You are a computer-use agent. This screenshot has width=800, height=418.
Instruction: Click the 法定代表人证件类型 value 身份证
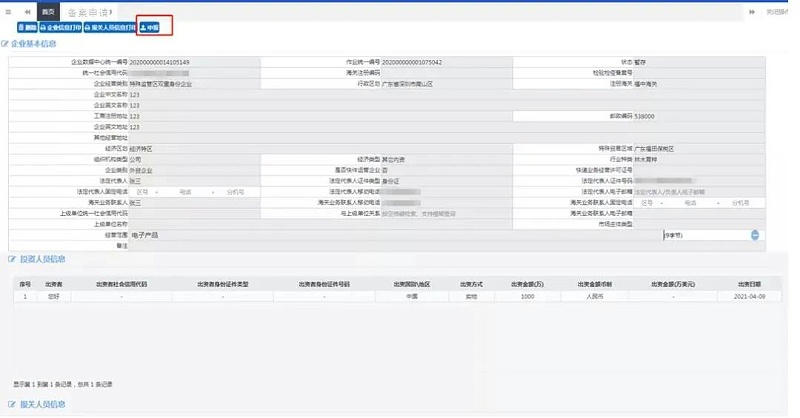(x=390, y=181)
